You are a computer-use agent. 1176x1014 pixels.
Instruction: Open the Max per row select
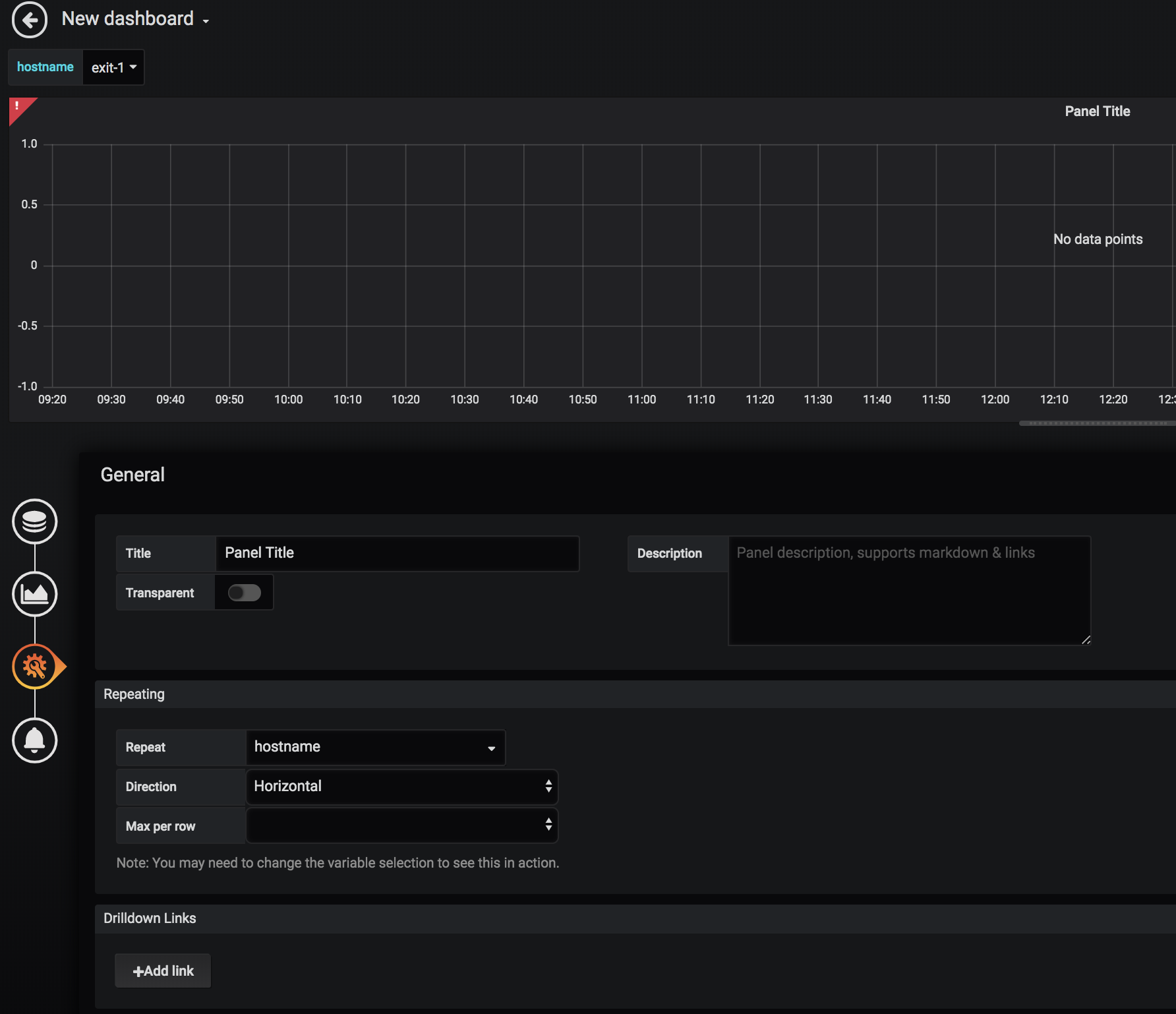tap(401, 825)
